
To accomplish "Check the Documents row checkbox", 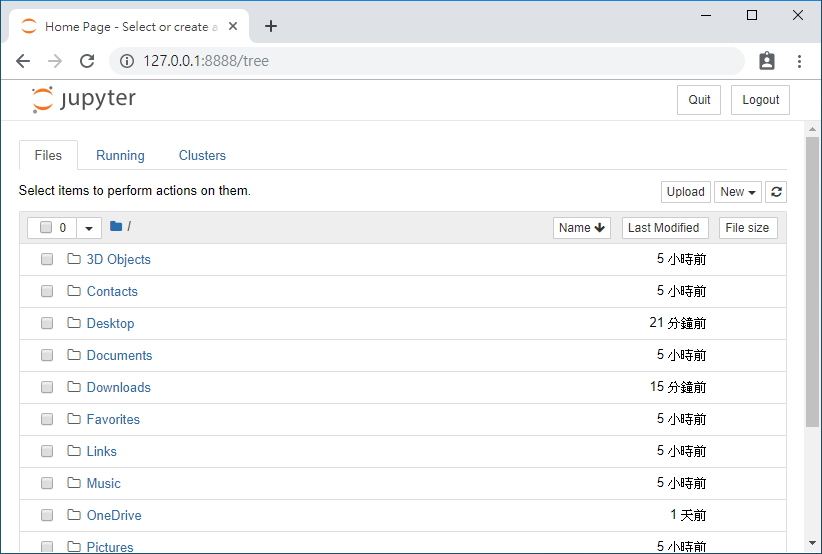I will tap(47, 355).
